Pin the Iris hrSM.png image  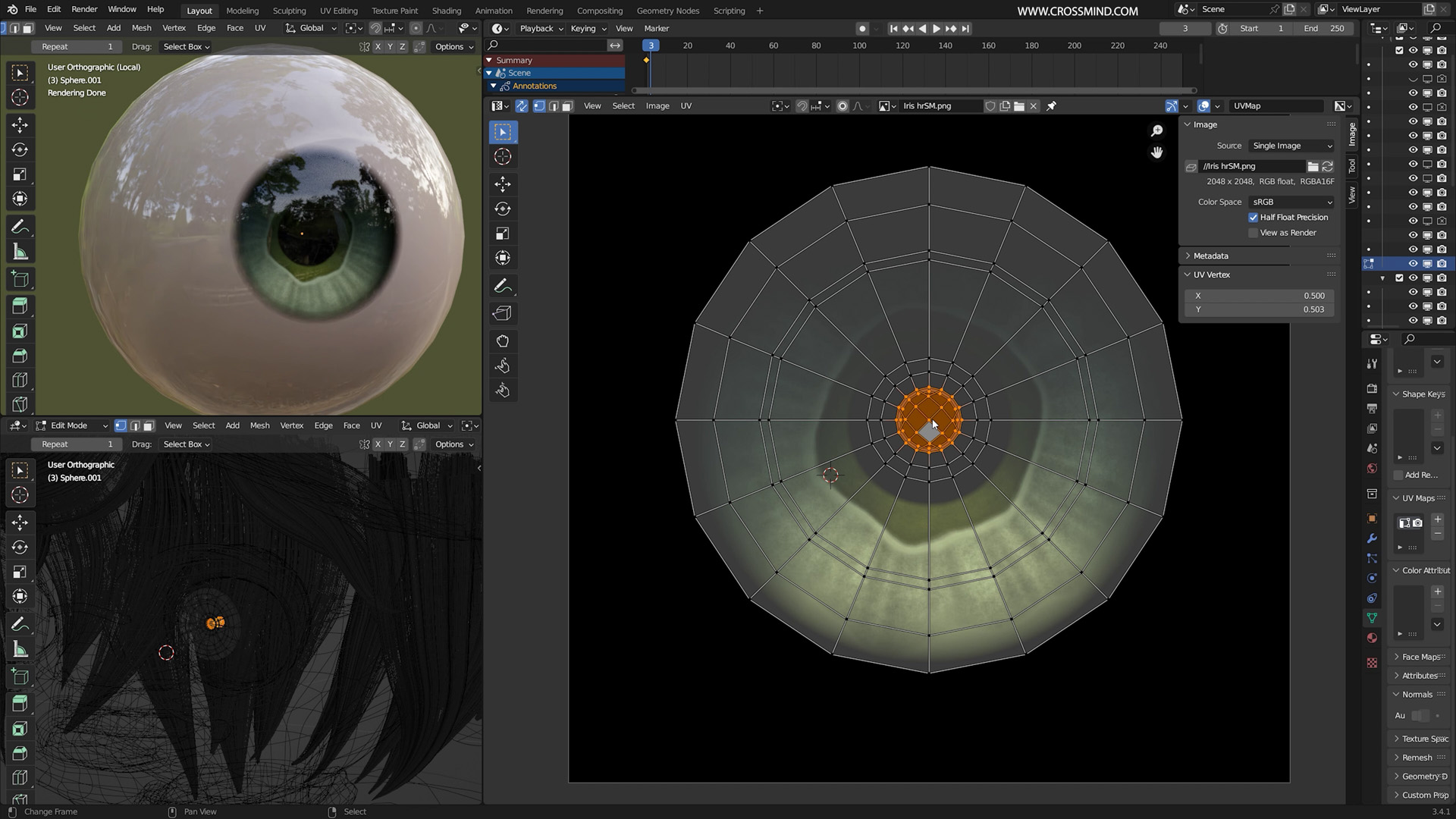click(x=1051, y=106)
